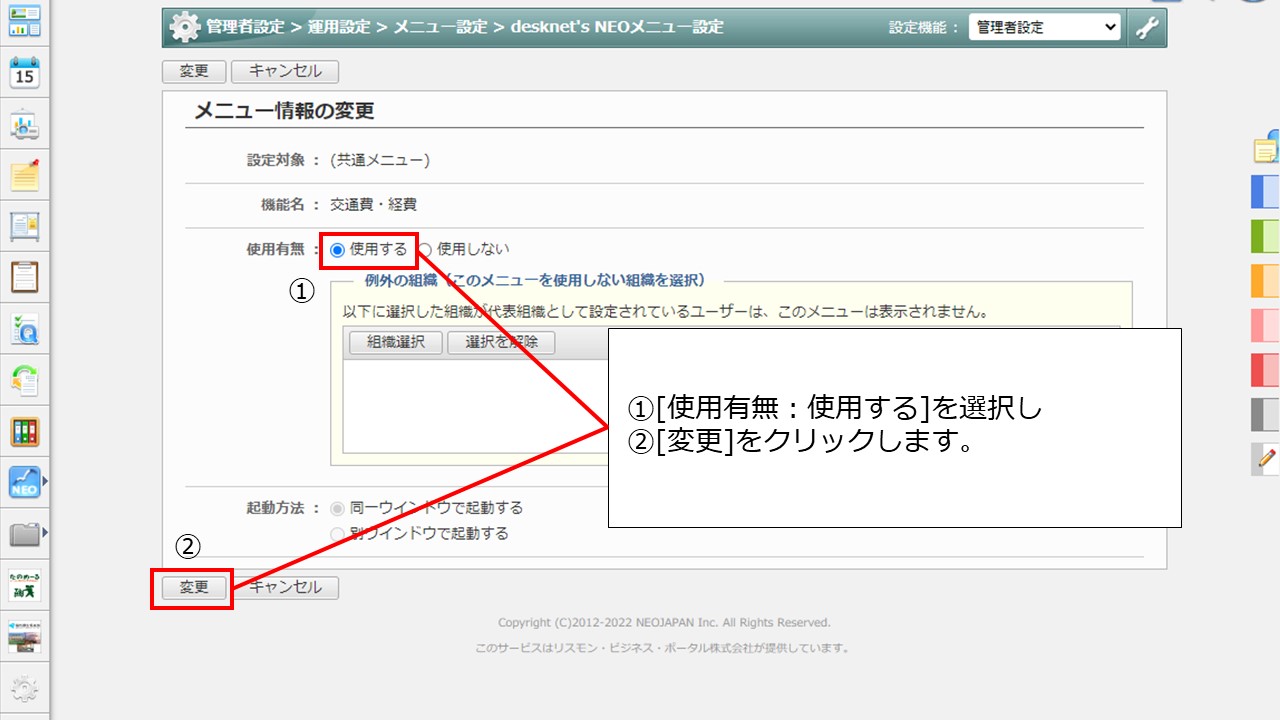Screen dimensions: 1280x720
Task: Open the clipboard icon in left sidebar
Action: tap(24, 277)
